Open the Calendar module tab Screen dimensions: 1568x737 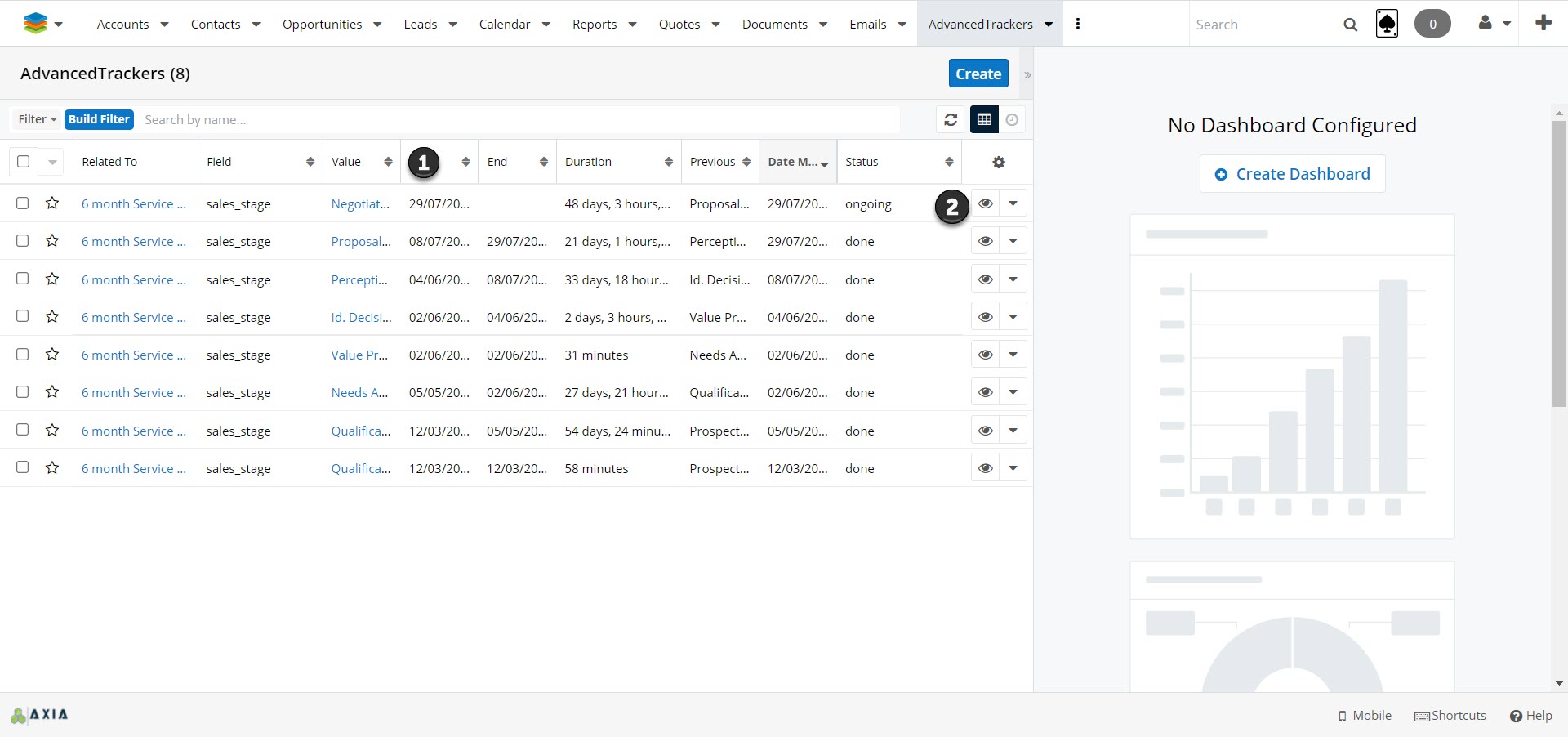coord(505,25)
